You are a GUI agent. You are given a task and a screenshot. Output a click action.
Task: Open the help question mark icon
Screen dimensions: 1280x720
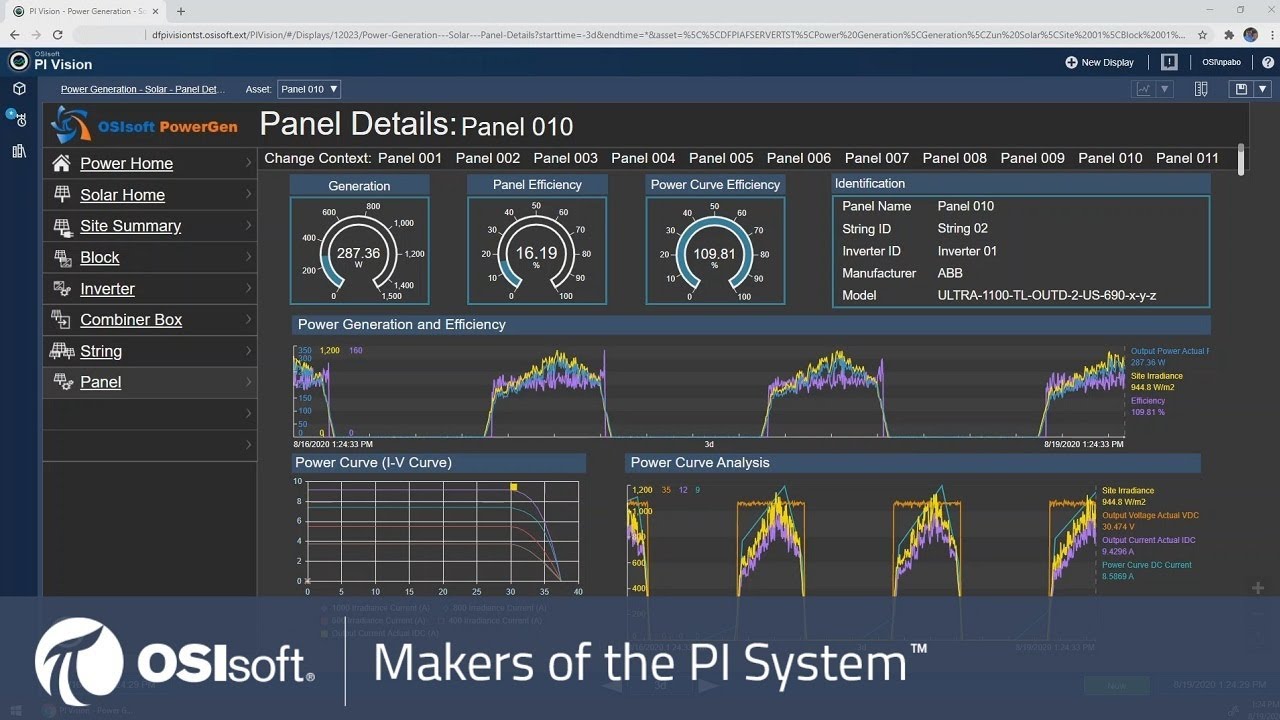1268,62
